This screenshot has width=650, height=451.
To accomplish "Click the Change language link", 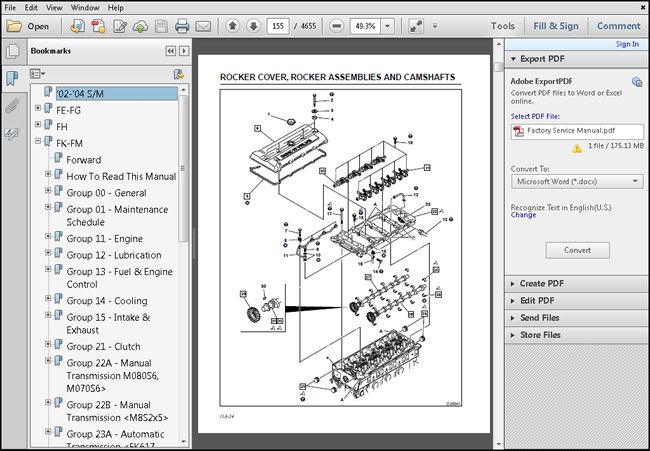I will click(523, 215).
